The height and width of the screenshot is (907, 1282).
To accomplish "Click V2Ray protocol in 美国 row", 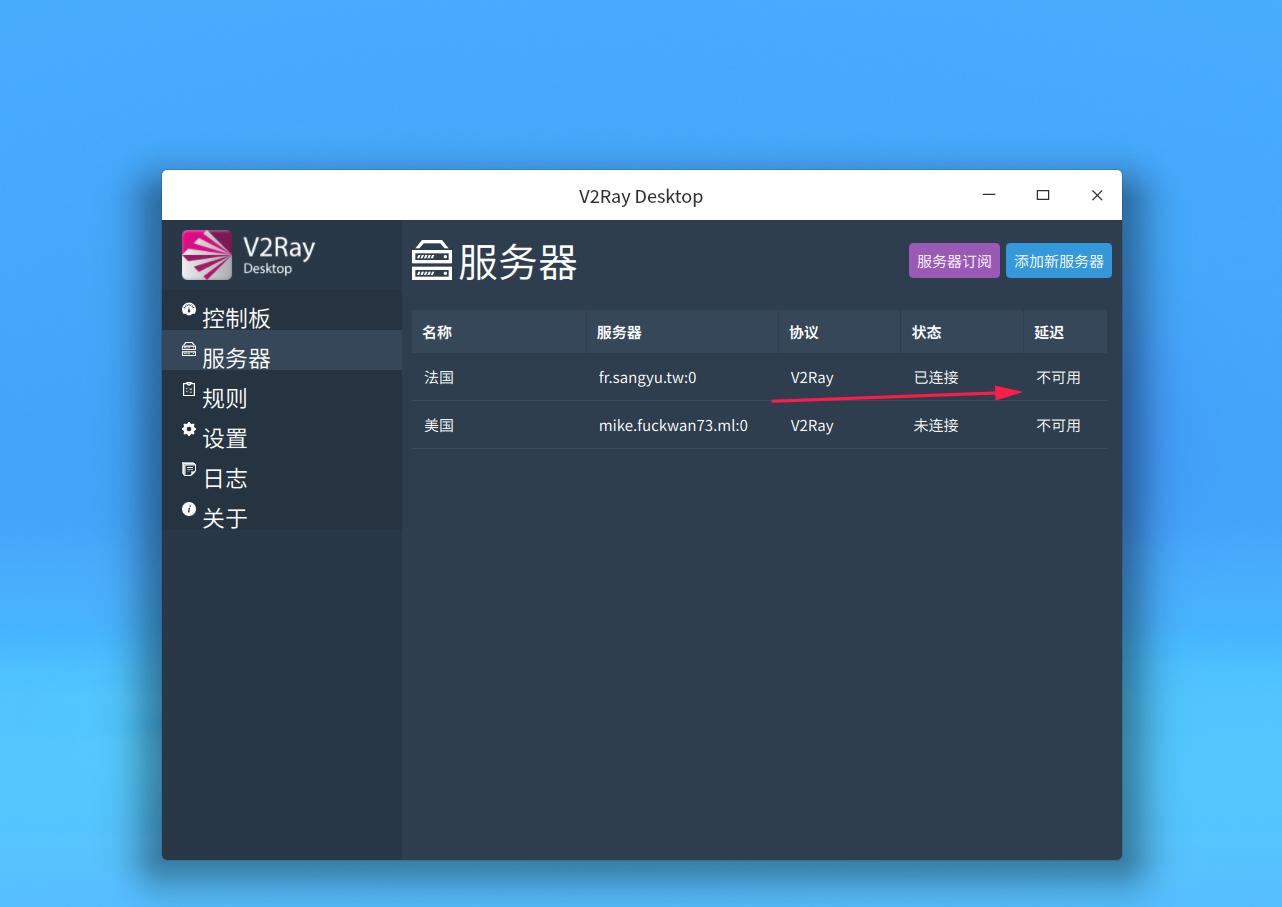I will tap(812, 425).
